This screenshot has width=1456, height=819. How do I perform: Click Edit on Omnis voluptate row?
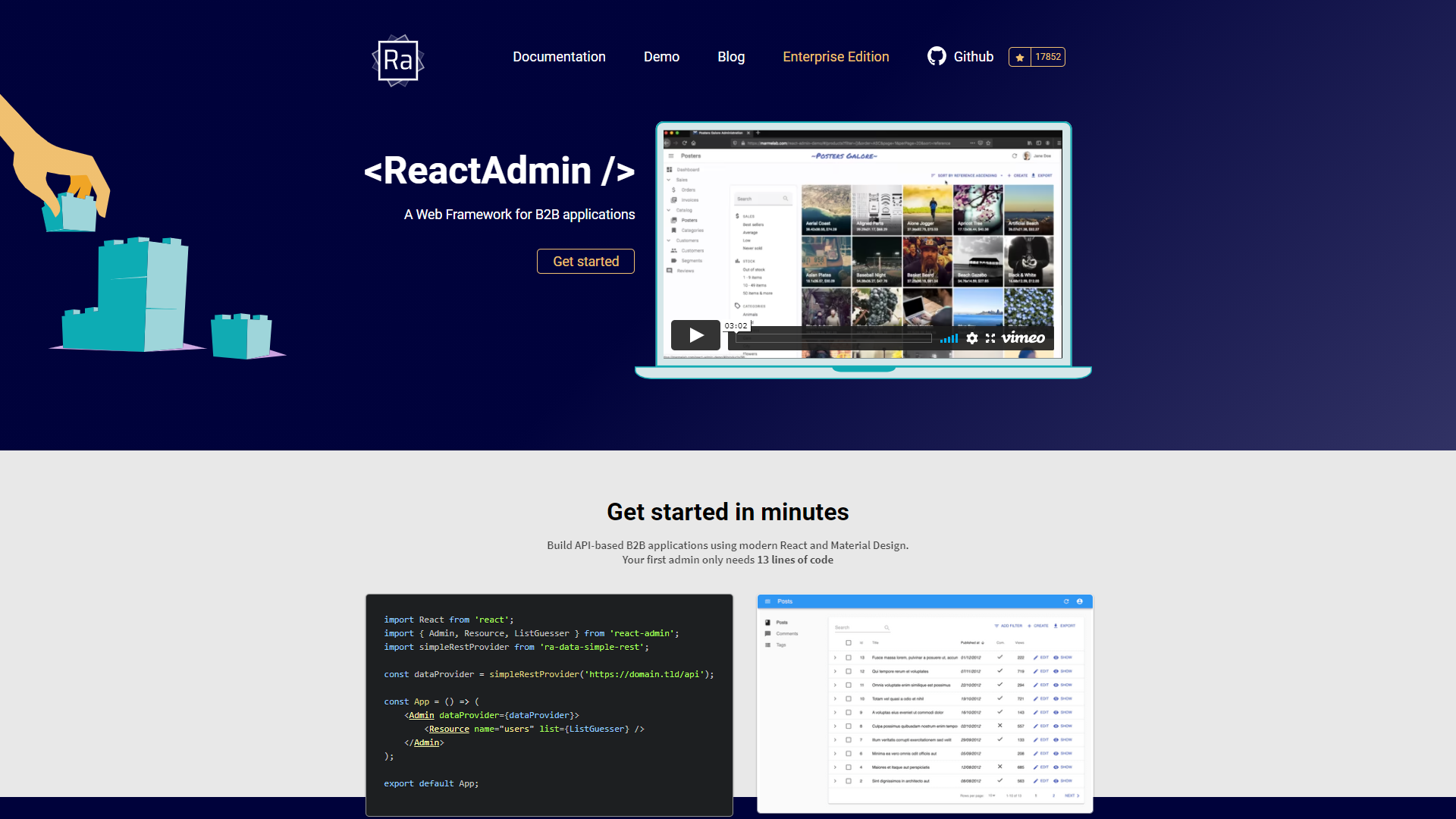point(1041,685)
